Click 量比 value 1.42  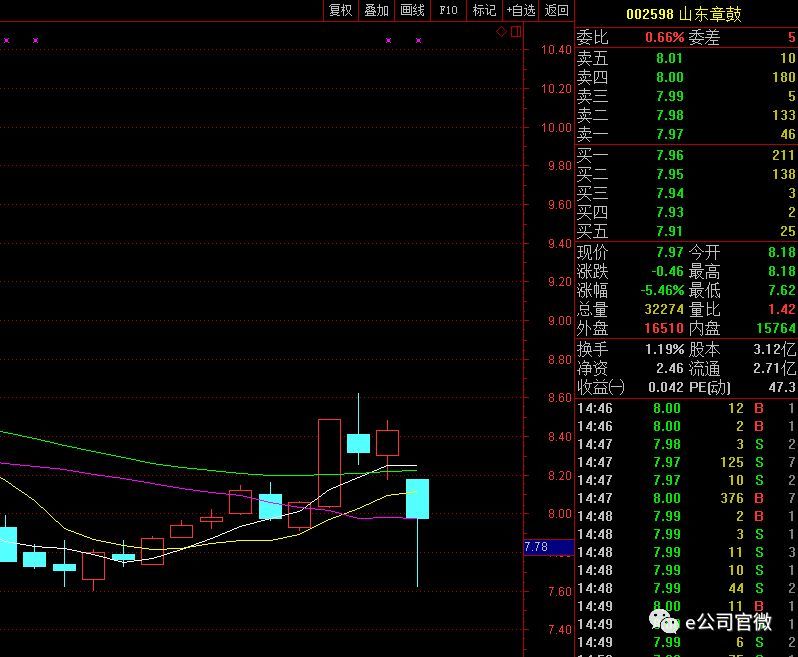pos(782,309)
